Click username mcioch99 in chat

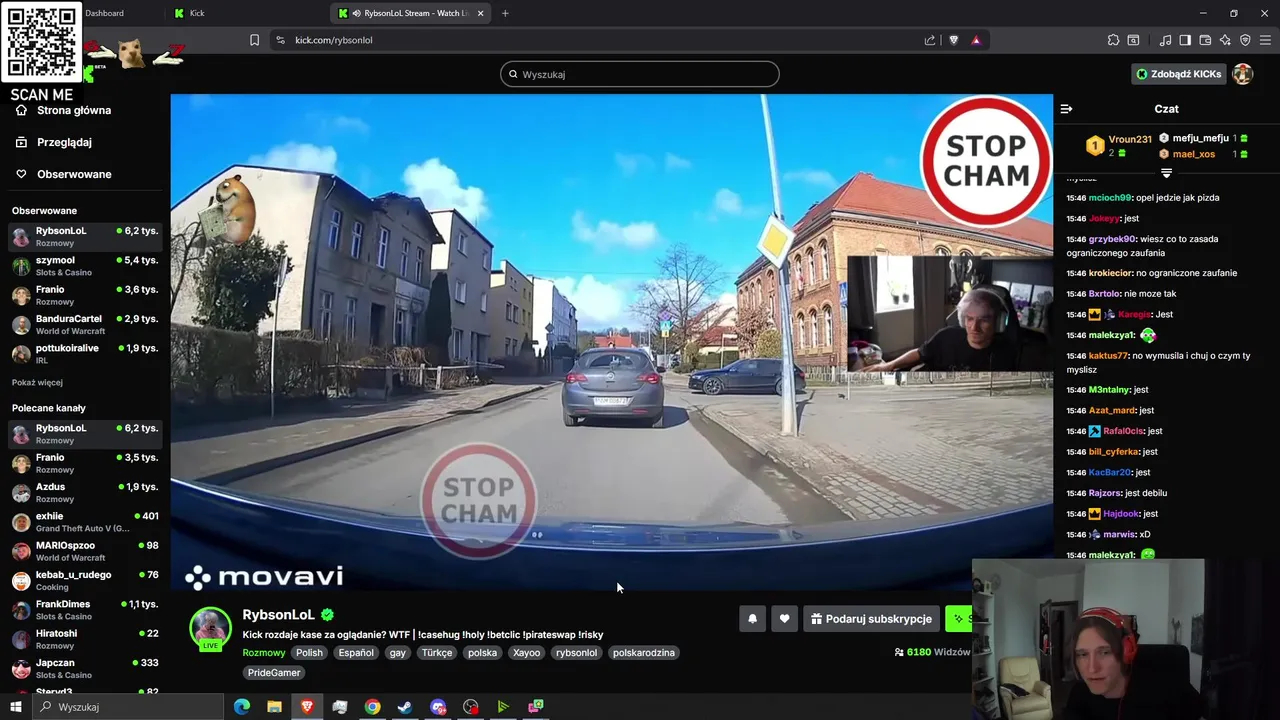[1110, 198]
